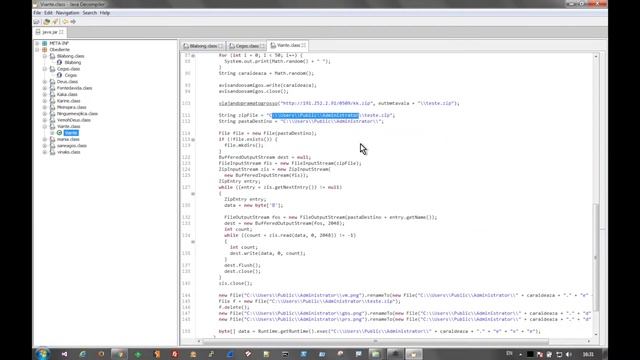The image size is (640, 360).
Task: Collapse the Viante.class tree node
Action: (x=45, y=127)
